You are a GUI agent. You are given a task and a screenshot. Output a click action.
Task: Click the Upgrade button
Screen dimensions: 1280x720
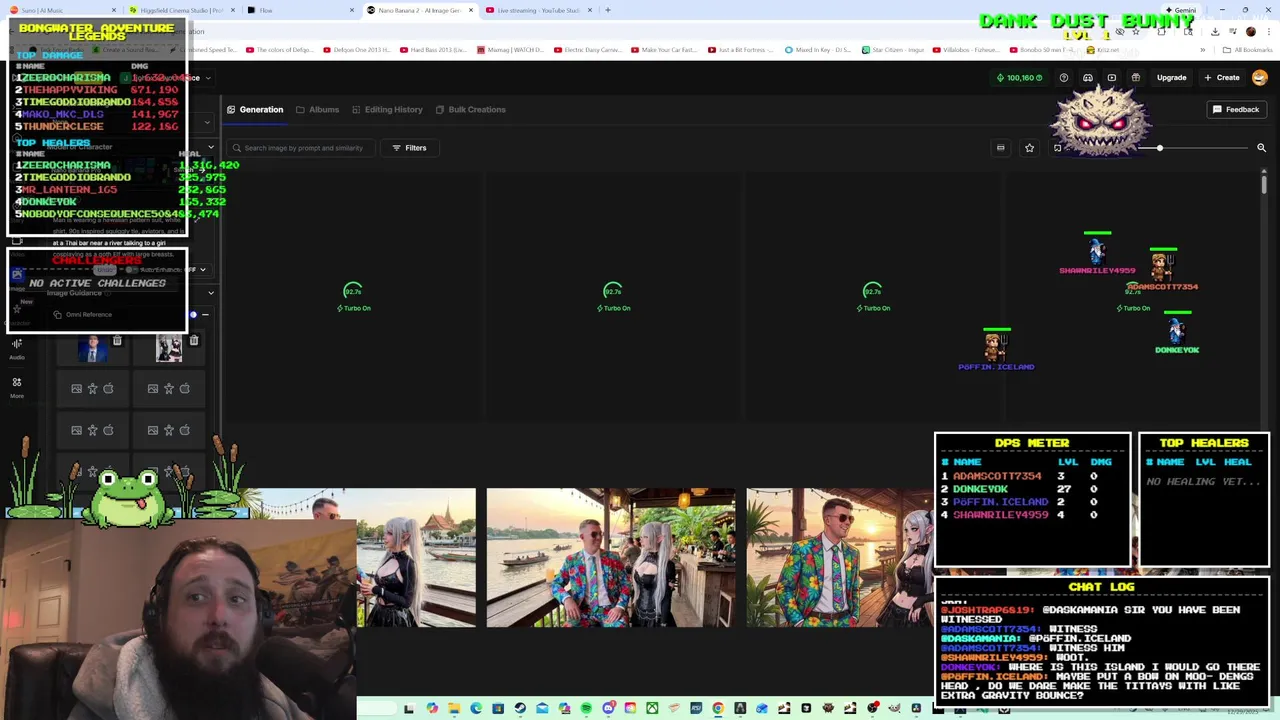(1171, 78)
